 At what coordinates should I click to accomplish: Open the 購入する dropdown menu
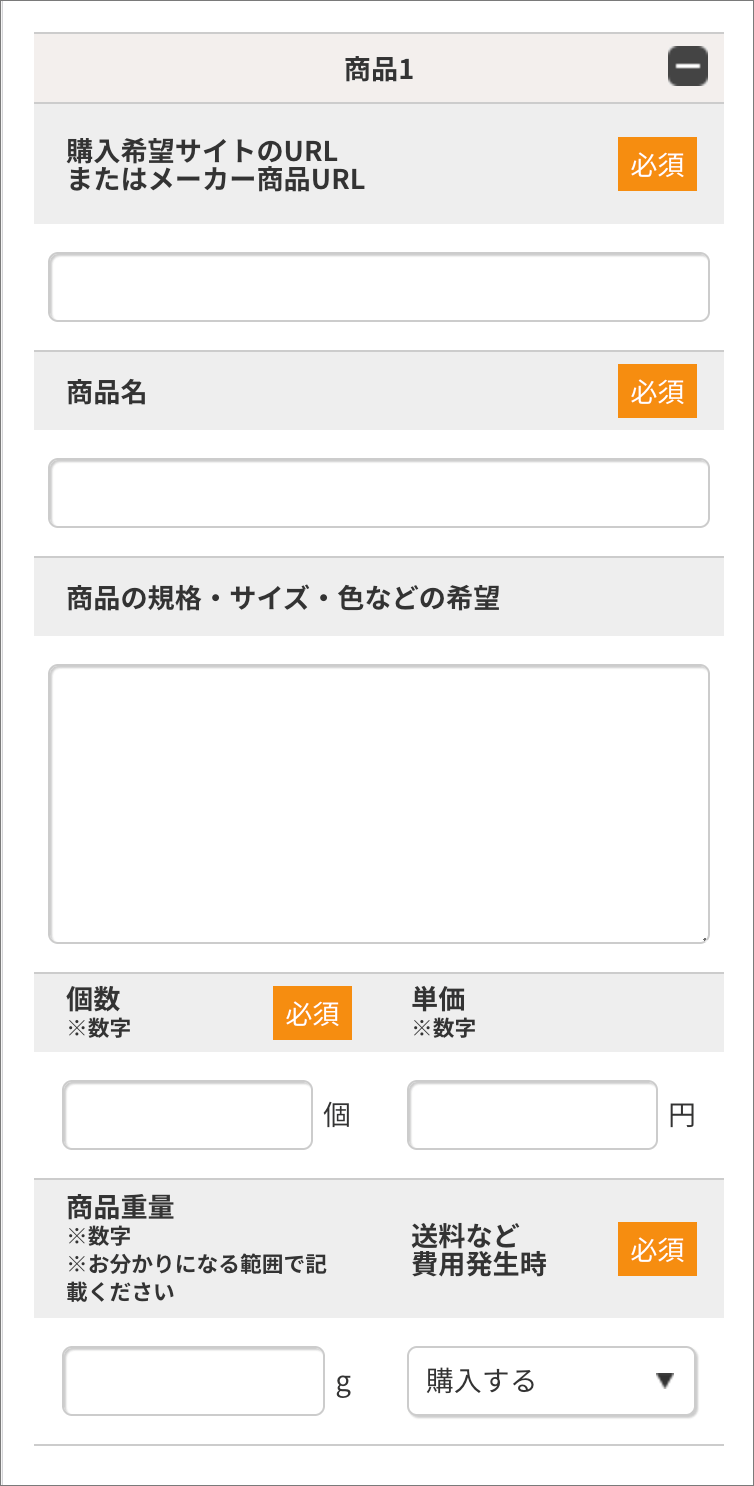pos(551,1381)
